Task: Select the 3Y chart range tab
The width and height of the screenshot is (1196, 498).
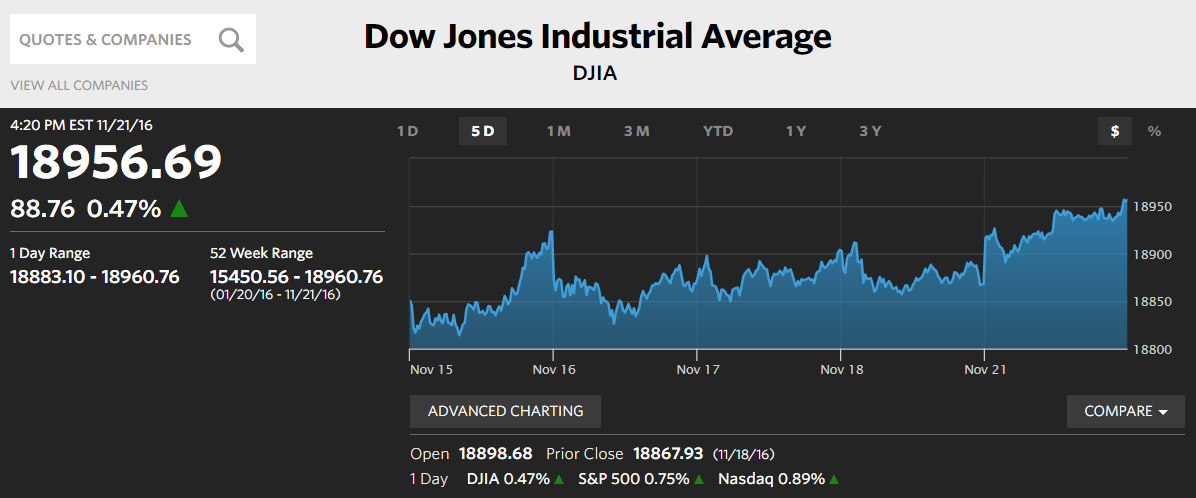Action: 870,131
